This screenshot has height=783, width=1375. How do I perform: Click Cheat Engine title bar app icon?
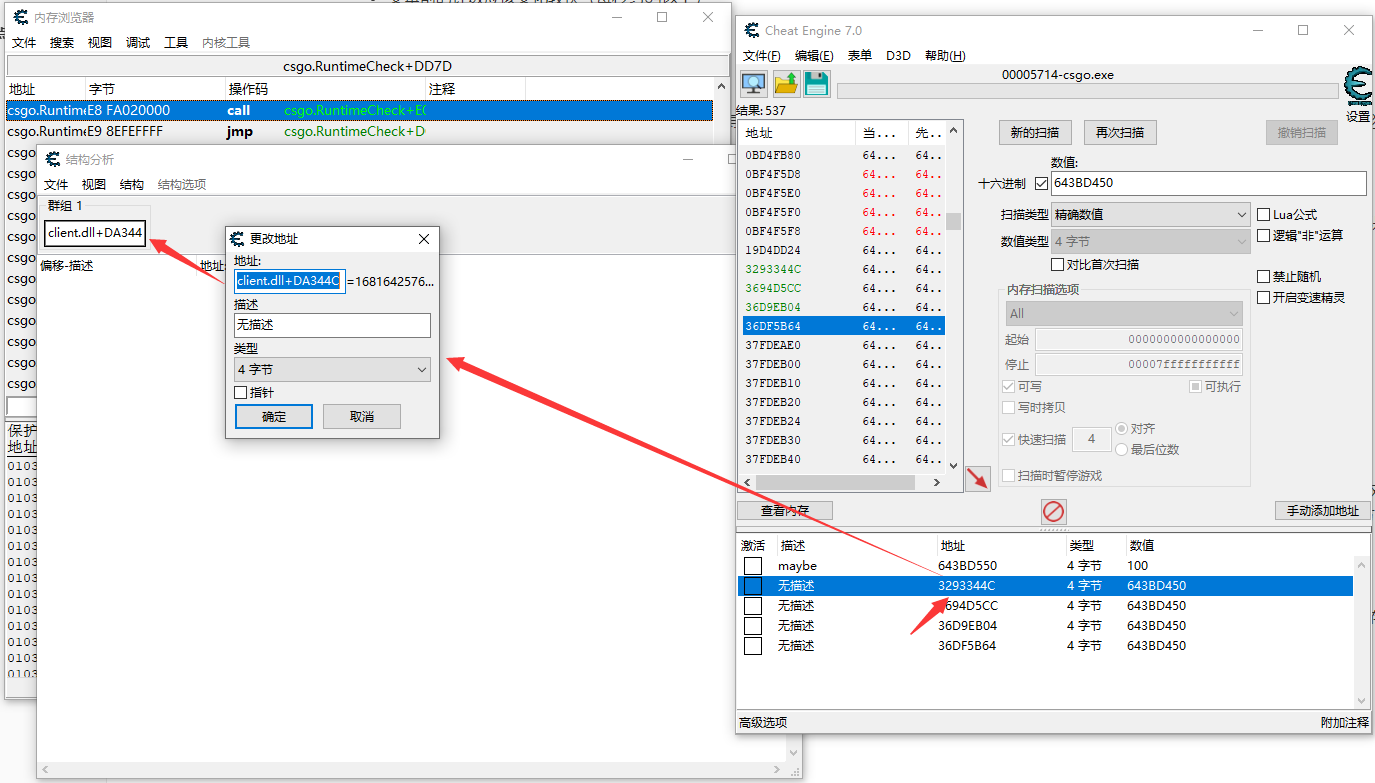tap(752, 31)
